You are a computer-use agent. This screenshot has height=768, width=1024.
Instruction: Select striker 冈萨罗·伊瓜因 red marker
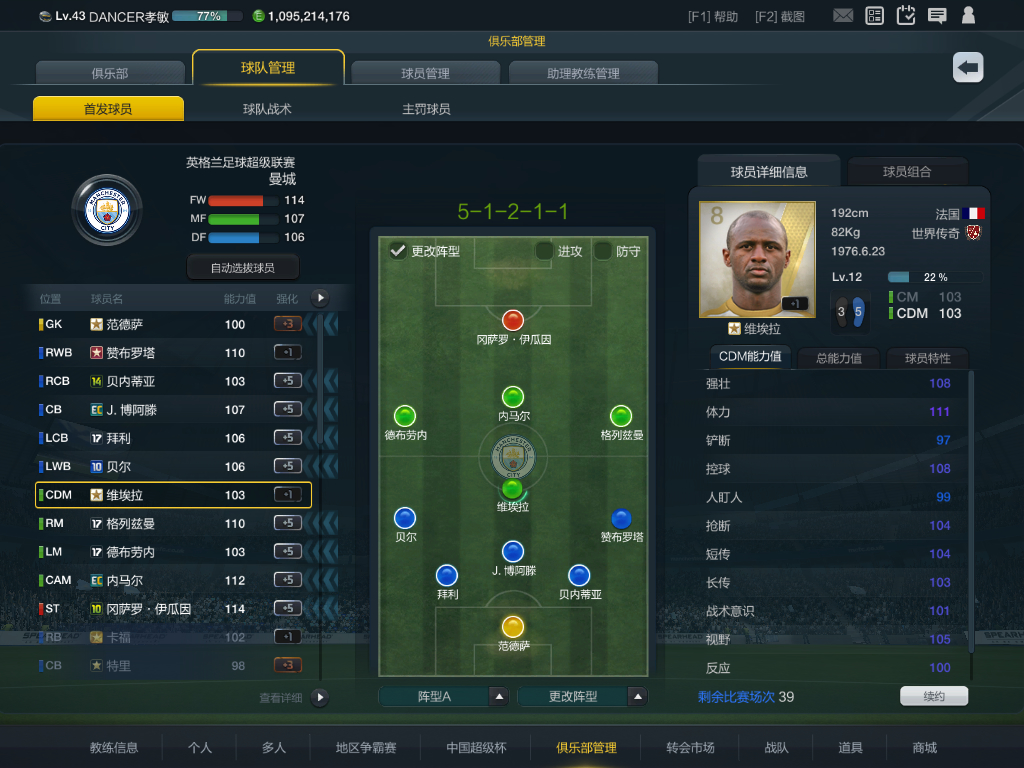(513, 321)
